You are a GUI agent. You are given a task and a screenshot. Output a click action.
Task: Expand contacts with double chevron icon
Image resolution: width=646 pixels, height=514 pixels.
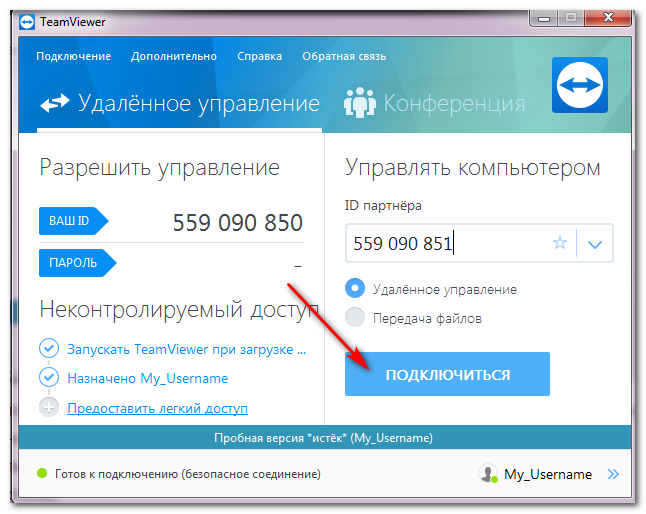click(x=613, y=474)
